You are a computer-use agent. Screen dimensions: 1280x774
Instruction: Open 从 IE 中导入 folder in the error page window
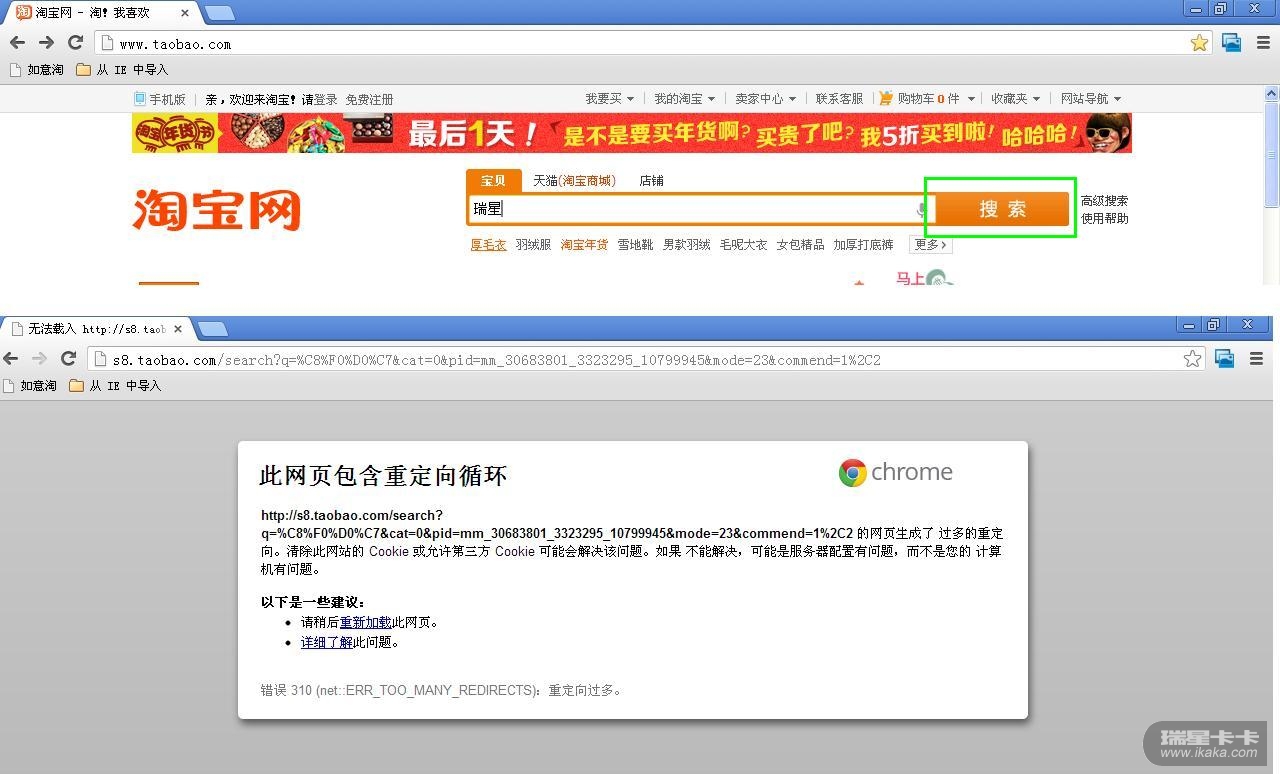point(115,386)
